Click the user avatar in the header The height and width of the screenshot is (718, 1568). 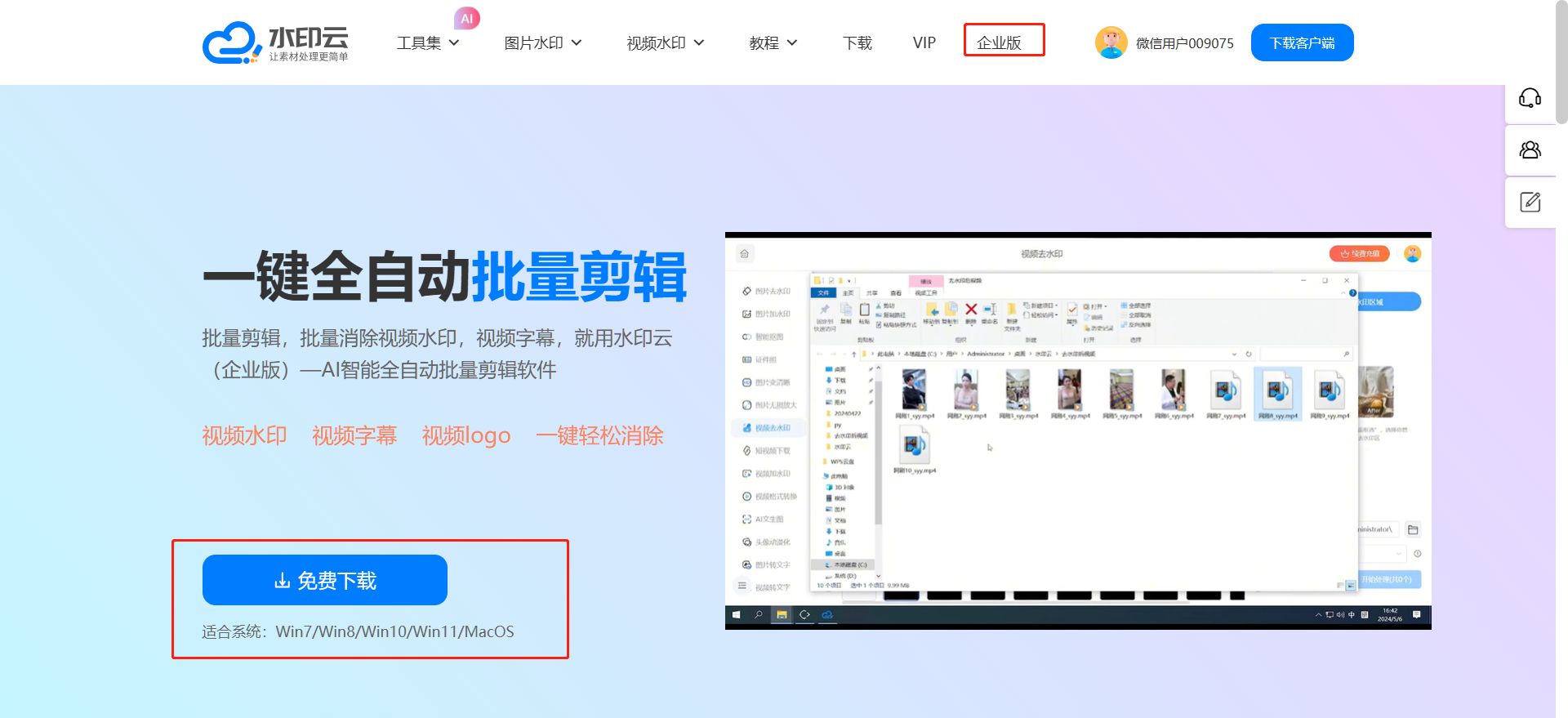1111,42
